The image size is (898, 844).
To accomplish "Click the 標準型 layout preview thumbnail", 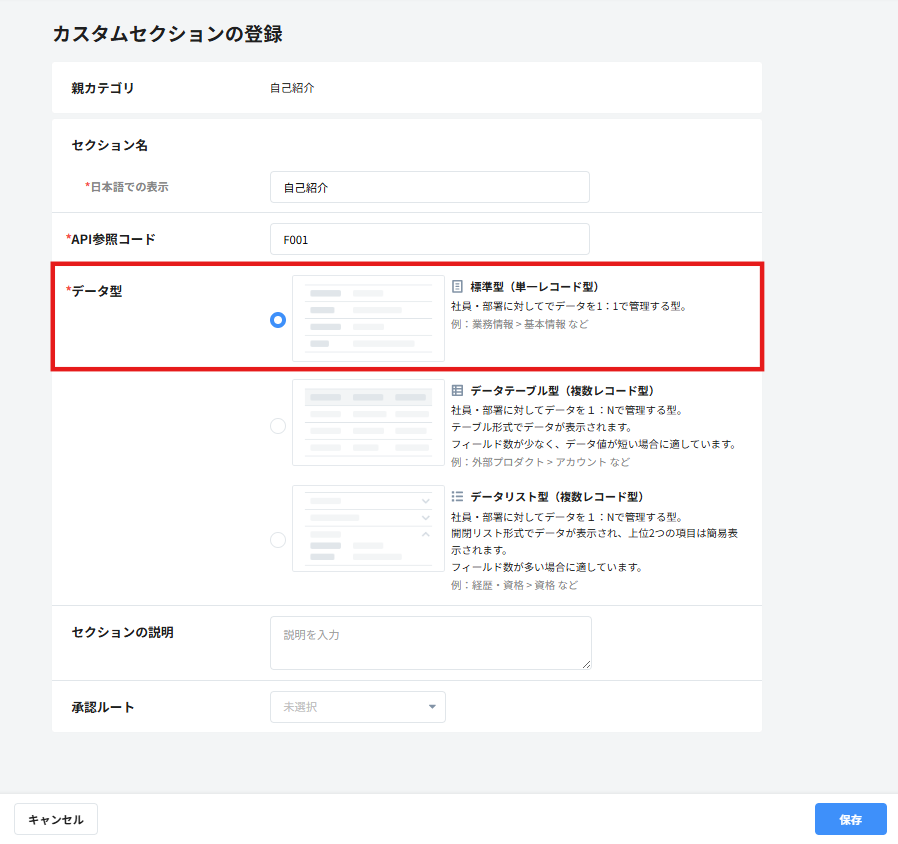I will tap(368, 318).
